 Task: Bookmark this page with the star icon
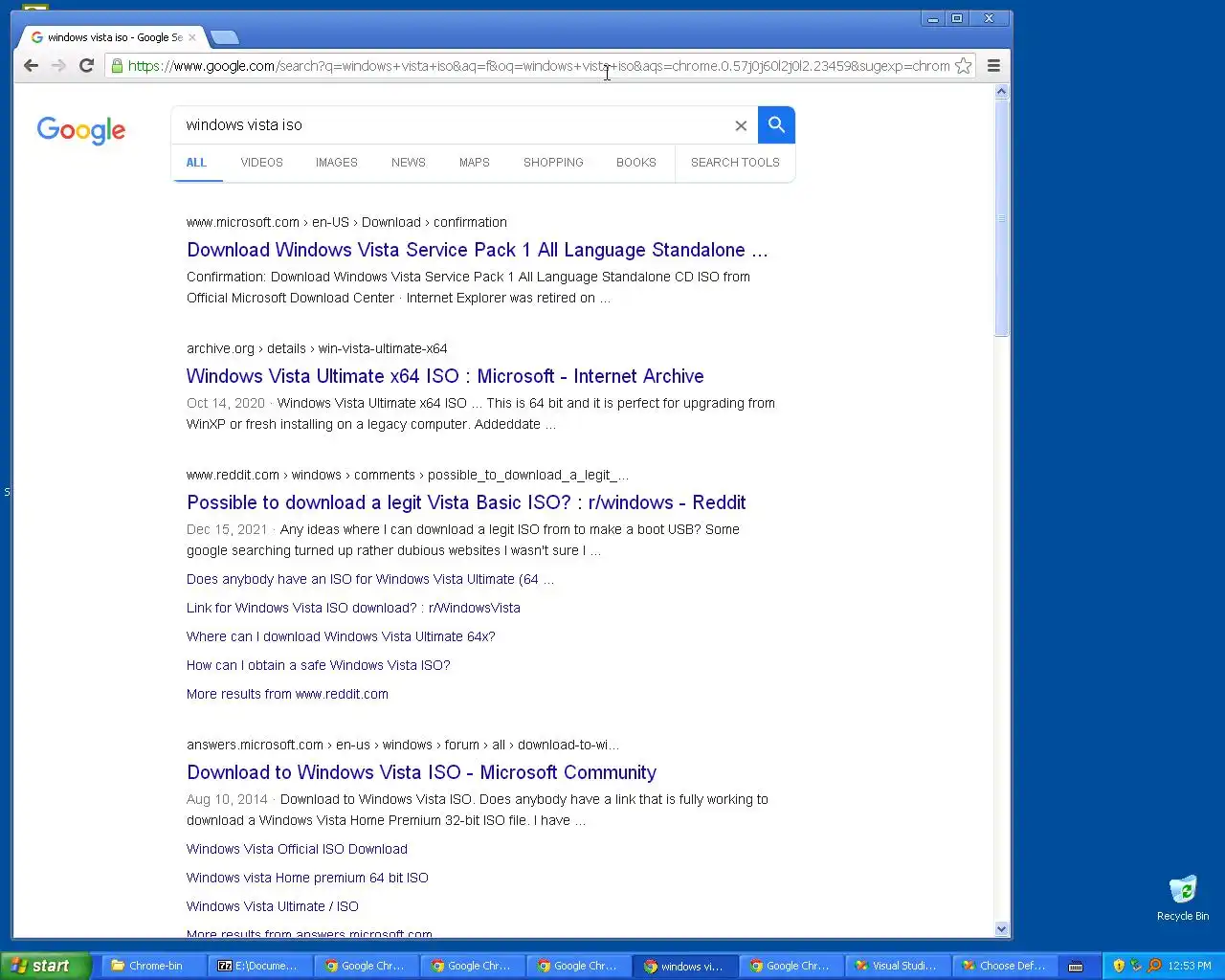[964, 65]
